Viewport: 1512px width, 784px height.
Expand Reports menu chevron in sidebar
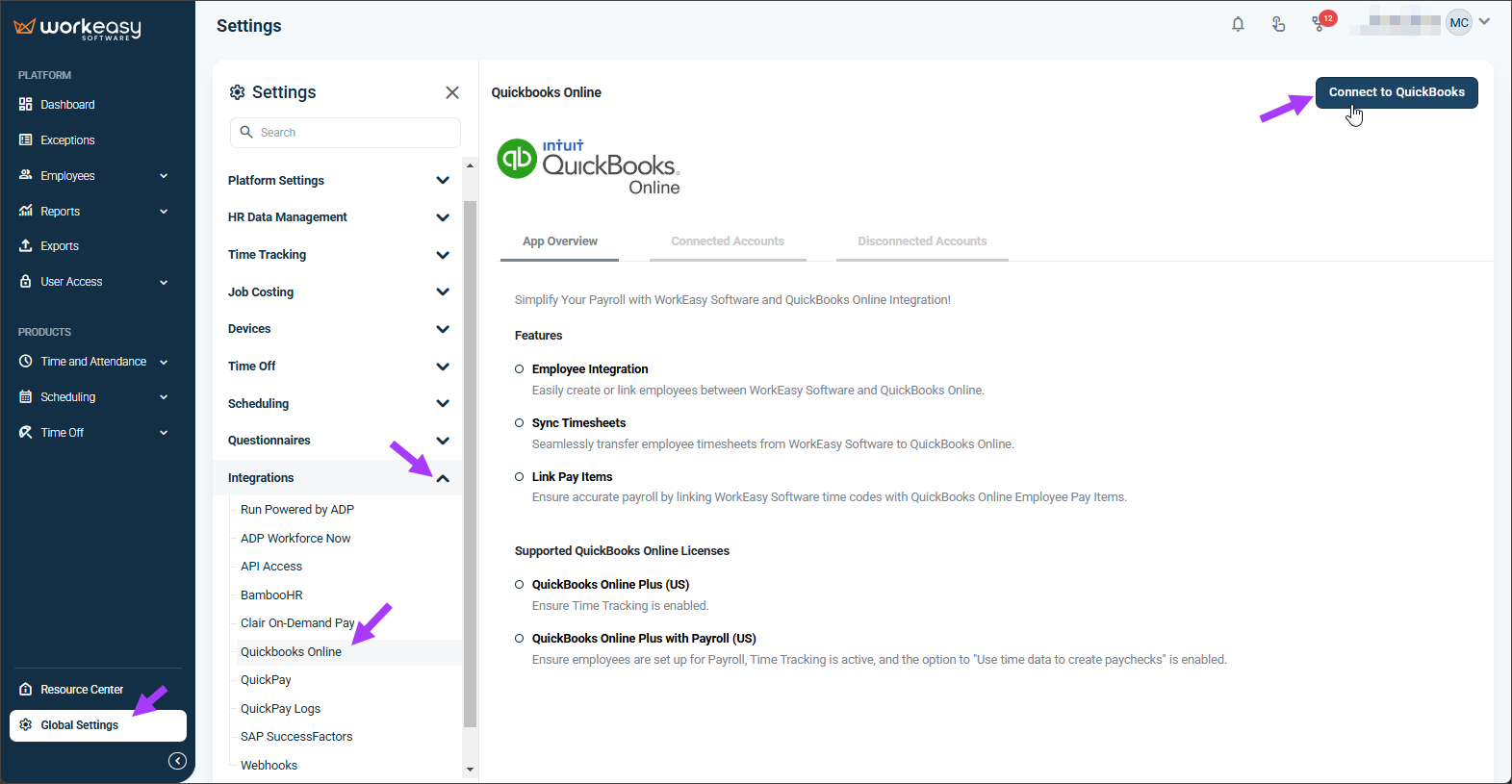[164, 212]
